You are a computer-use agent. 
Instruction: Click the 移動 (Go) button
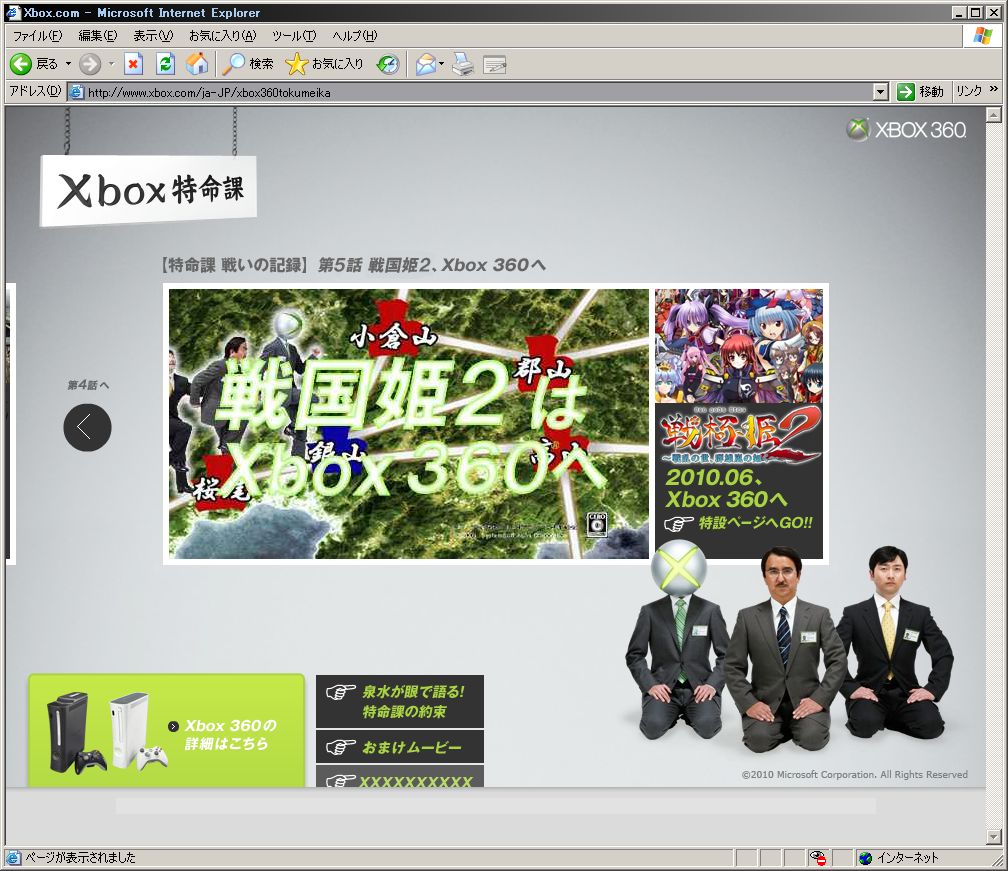tap(921, 92)
